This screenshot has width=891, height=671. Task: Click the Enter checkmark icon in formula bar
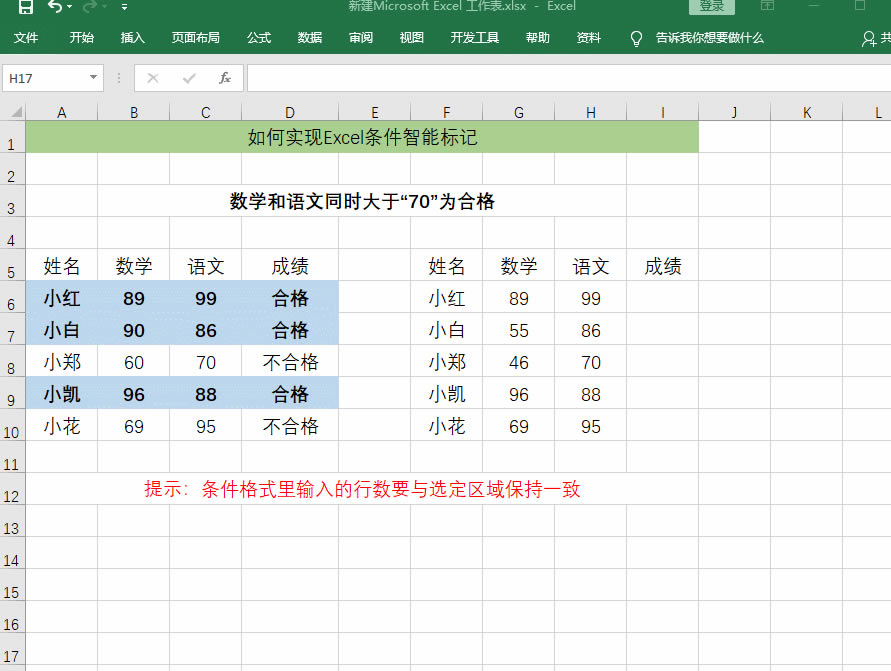pos(189,78)
